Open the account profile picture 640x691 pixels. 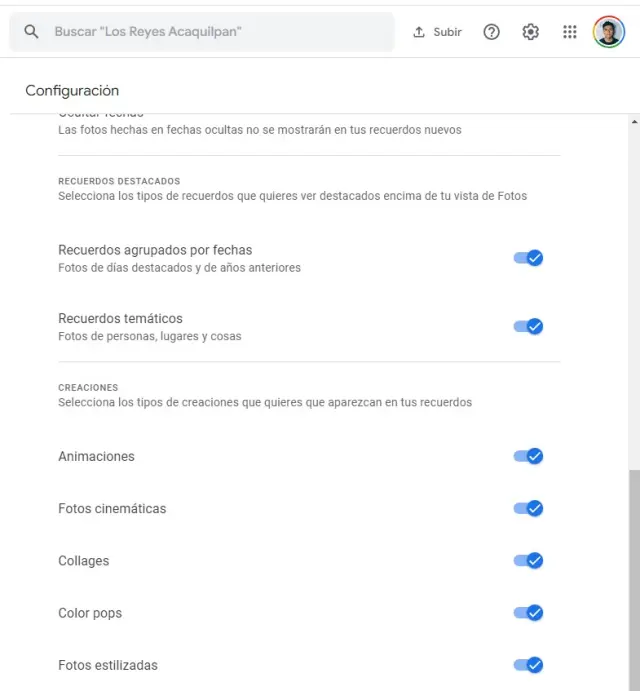pyautogui.click(x=608, y=32)
